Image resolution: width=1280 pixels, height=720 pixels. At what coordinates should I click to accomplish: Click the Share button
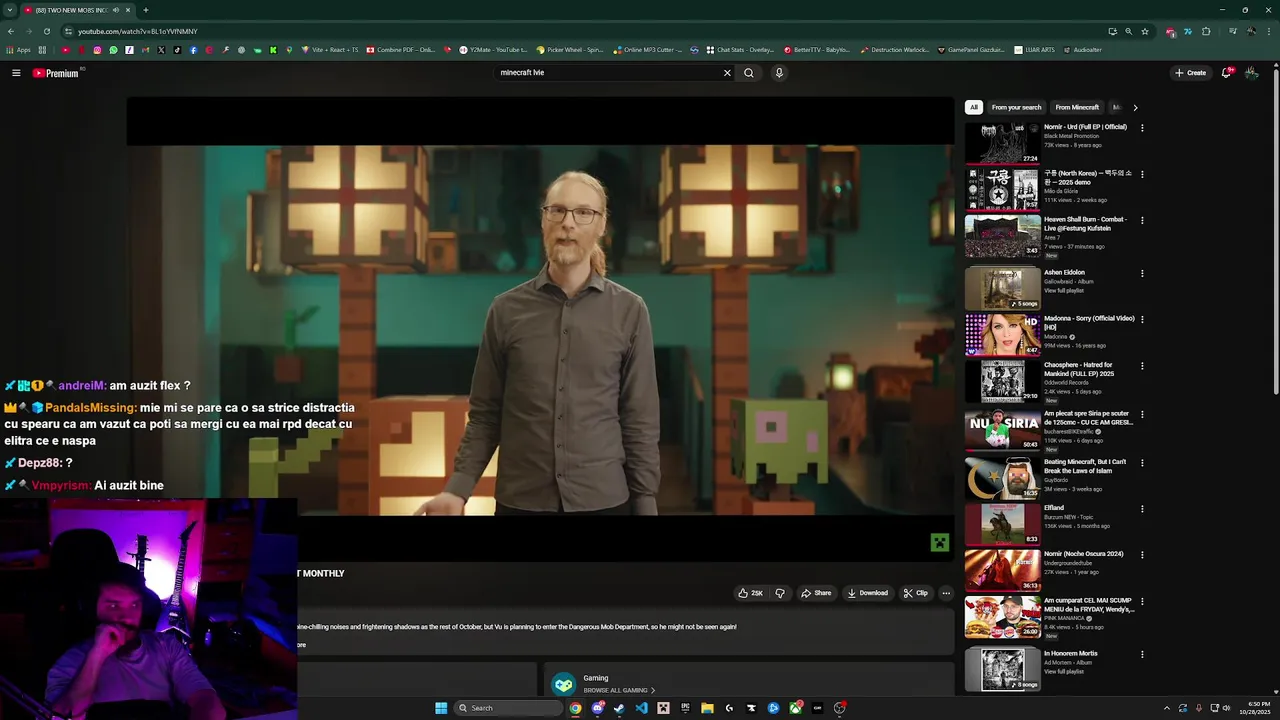coord(816,593)
